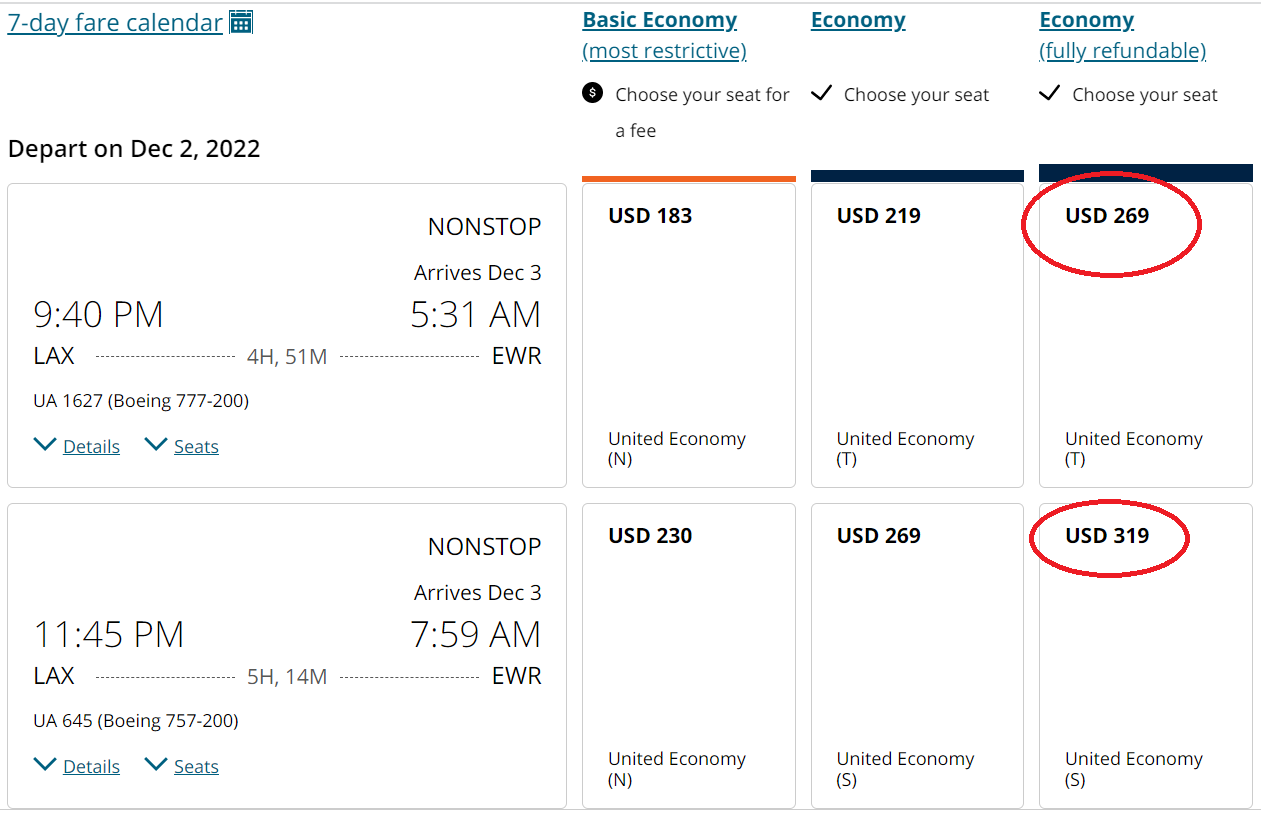Expand Seats for the 11:45 PM flight
This screenshot has width=1261, height=817.
coord(196,765)
